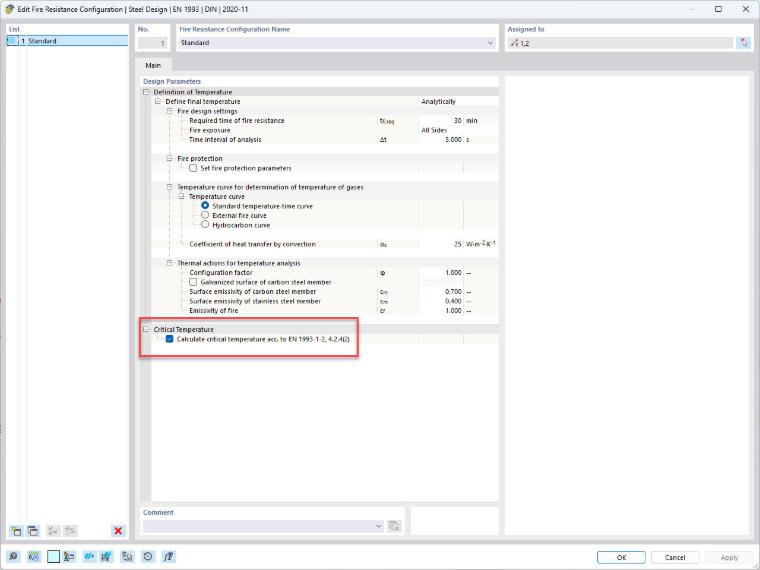Open Fire Resistance Configuration Name dropdown
This screenshot has height=570, width=760.
pyautogui.click(x=490, y=43)
